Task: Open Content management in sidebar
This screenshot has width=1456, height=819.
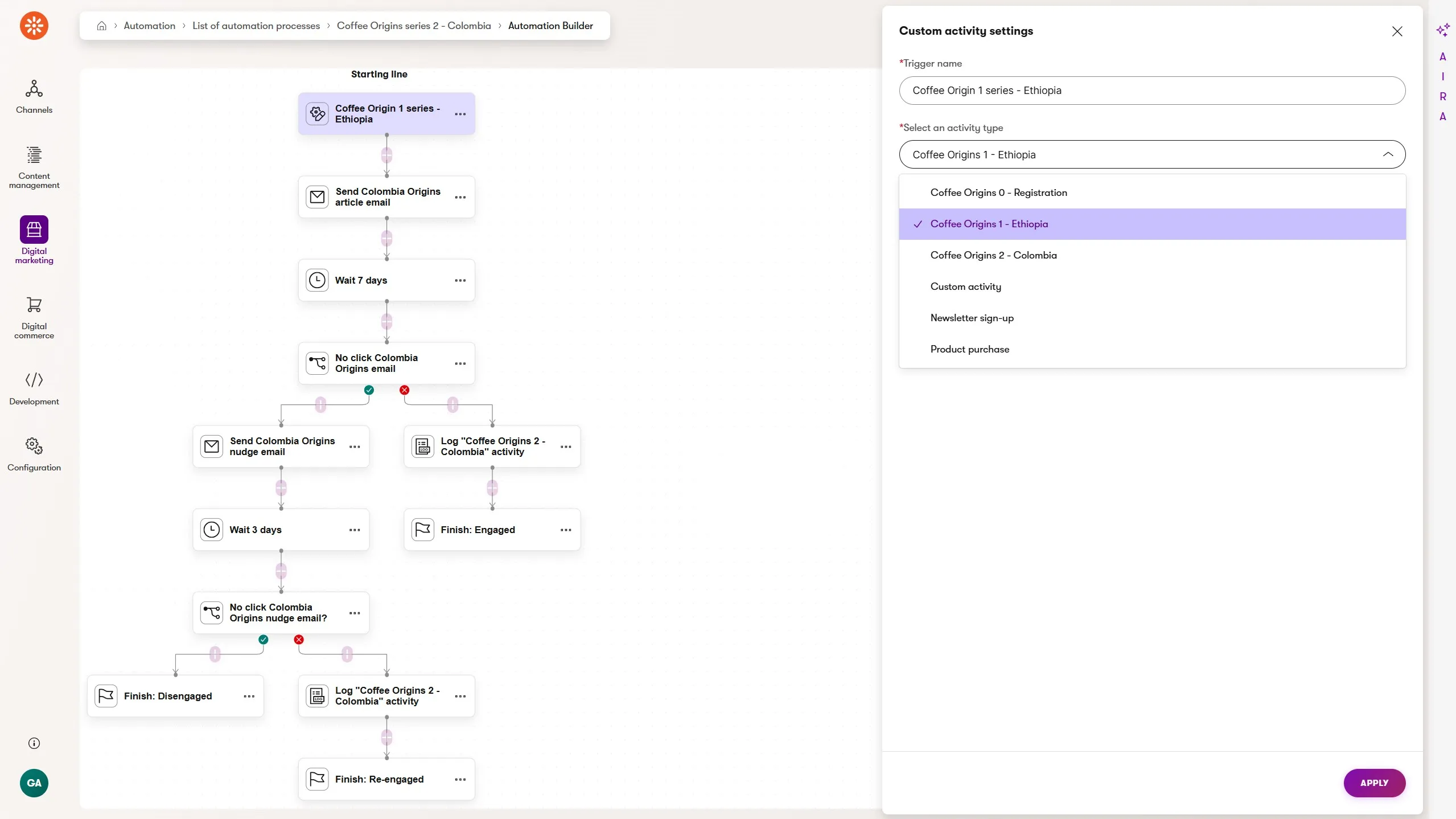Action: coord(34,167)
